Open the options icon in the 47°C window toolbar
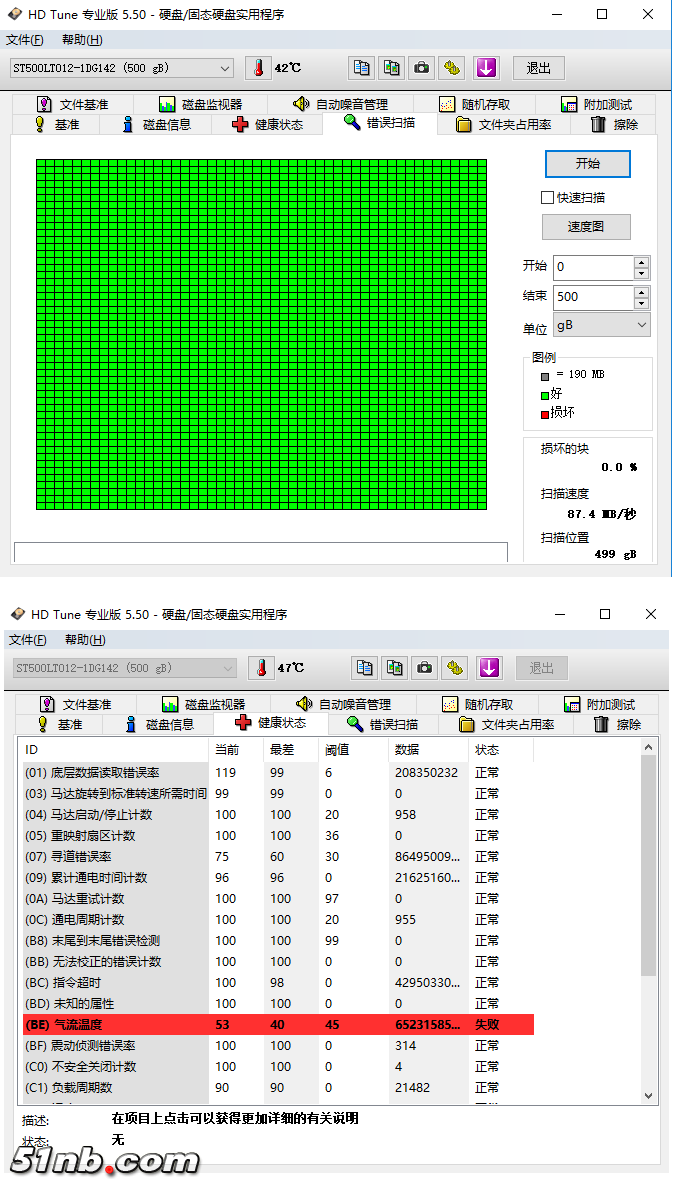Image resolution: width=680 pixels, height=1184 pixels. tap(456, 667)
